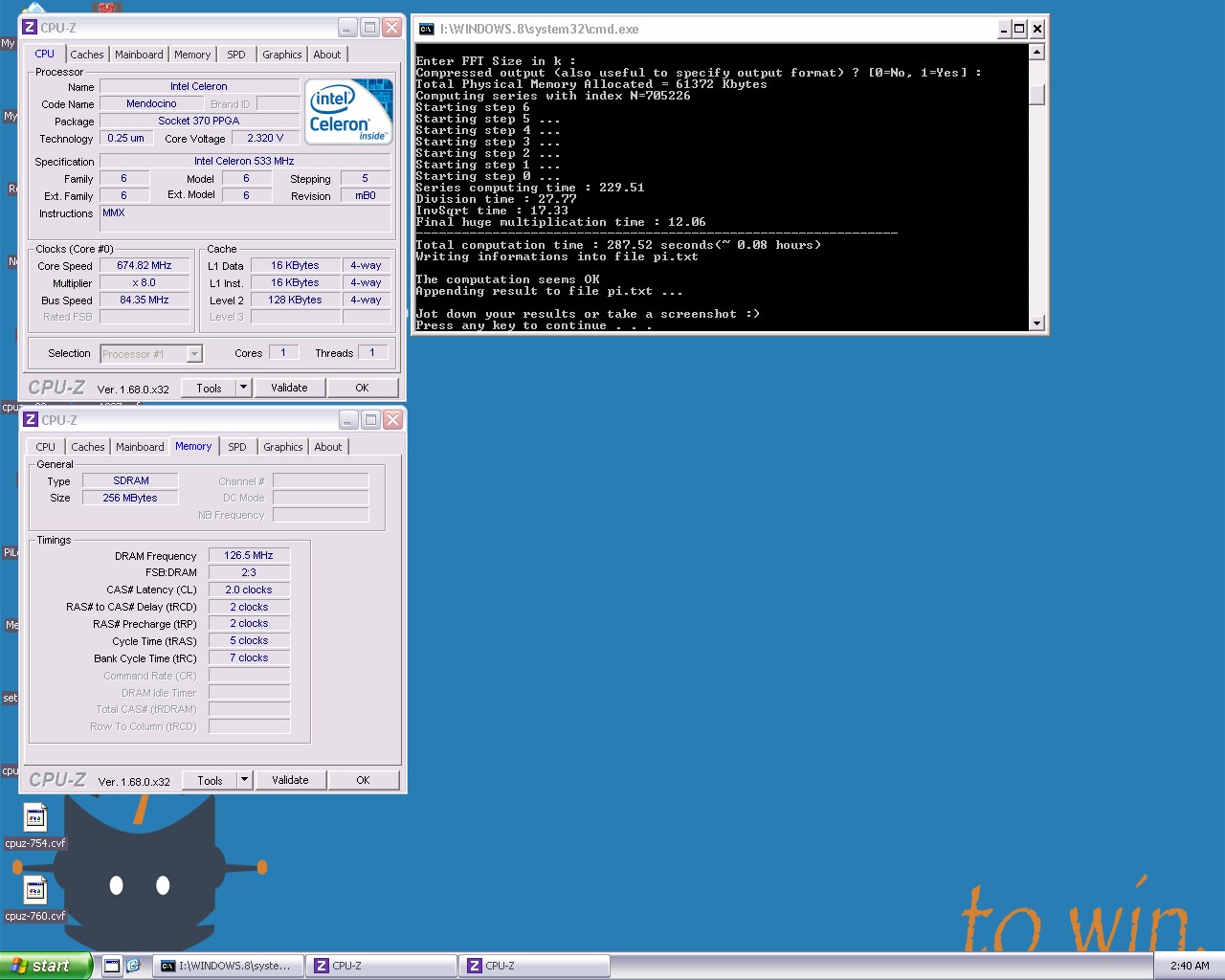Open SPD tab in CPU-Z processor window
The height and width of the screenshot is (980, 1225).
pyautogui.click(x=236, y=55)
